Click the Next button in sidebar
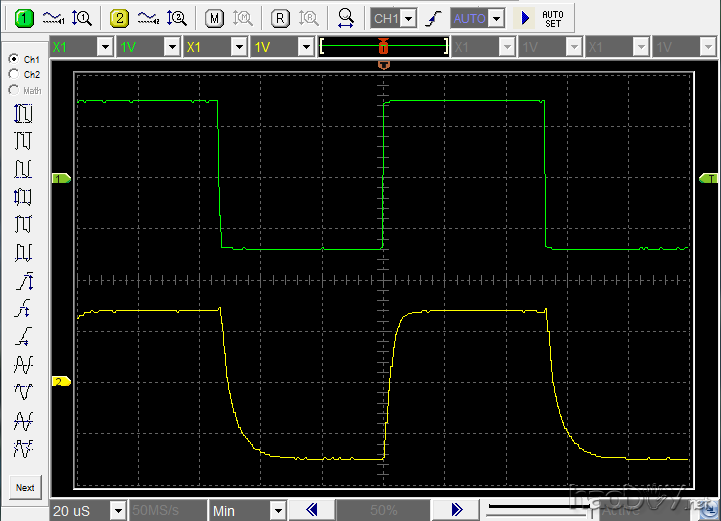The width and height of the screenshot is (721, 521). point(25,488)
